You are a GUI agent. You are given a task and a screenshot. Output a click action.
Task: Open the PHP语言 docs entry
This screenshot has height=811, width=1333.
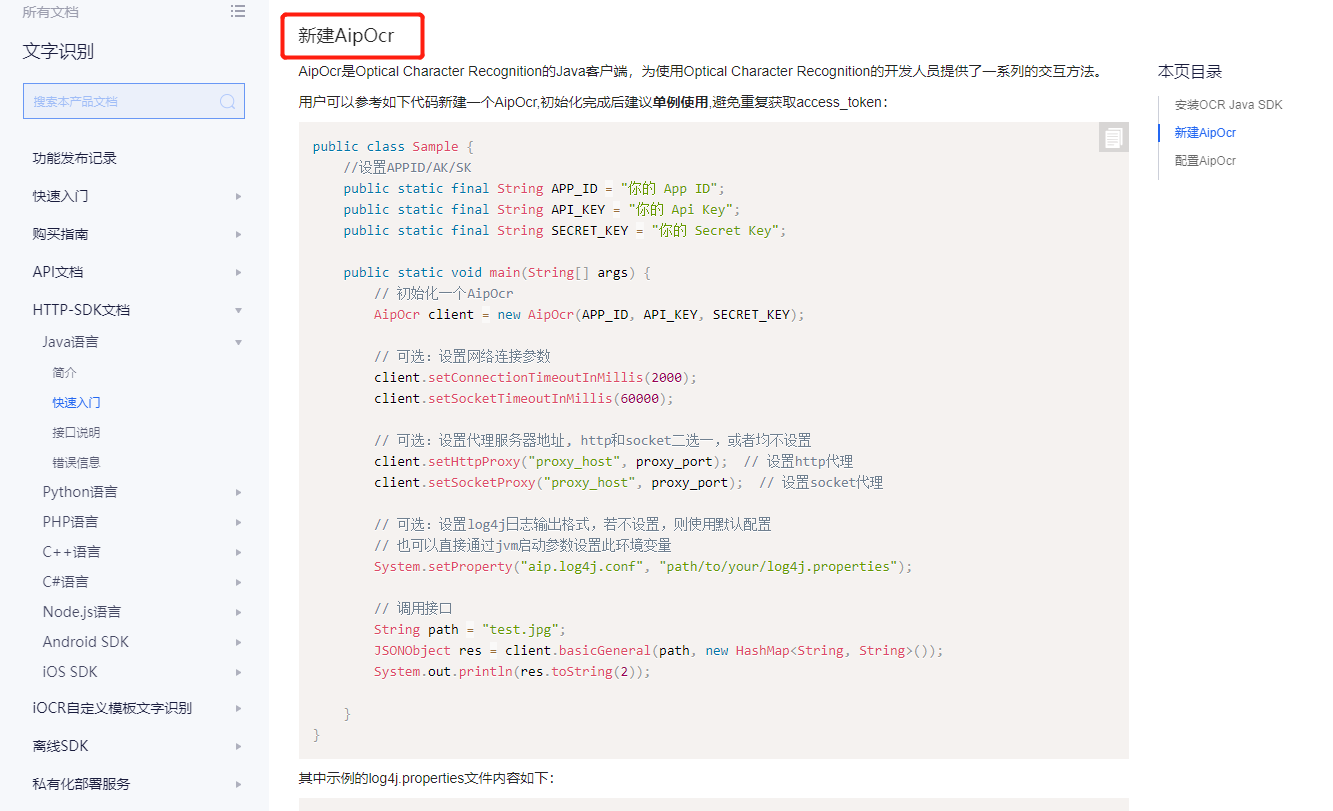pyautogui.click(x=70, y=522)
